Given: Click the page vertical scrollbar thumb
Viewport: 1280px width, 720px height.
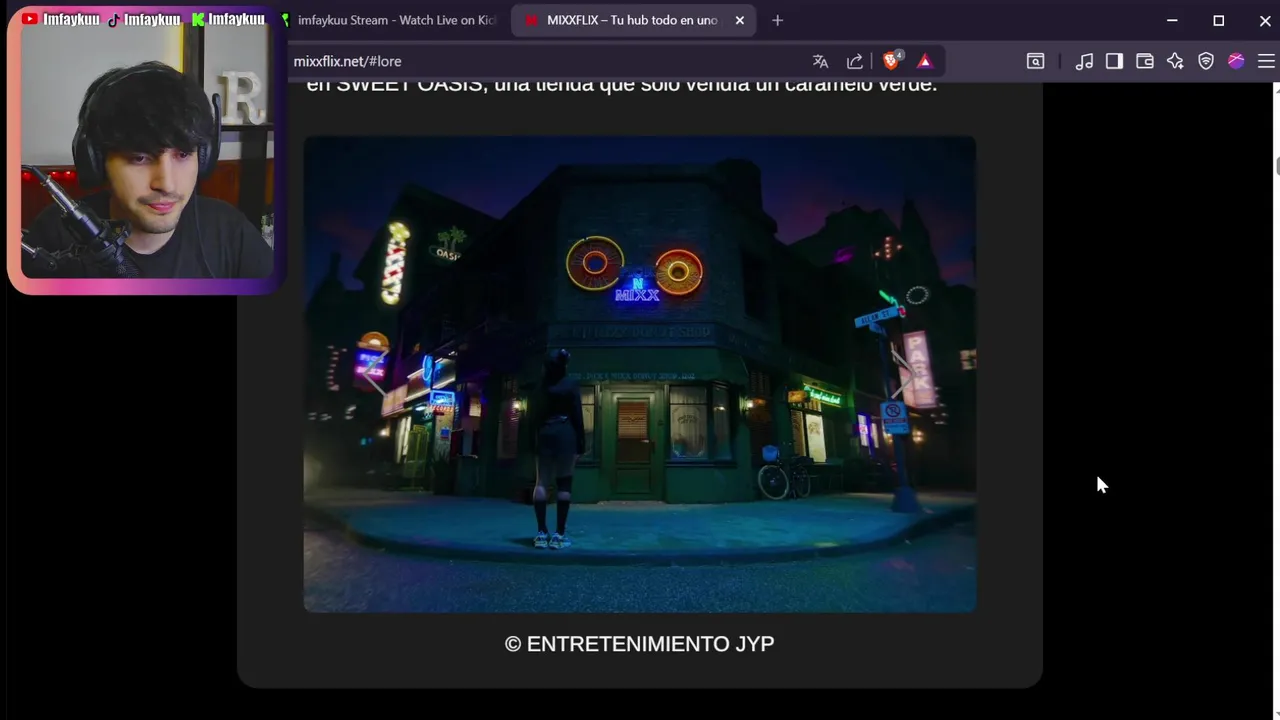Looking at the screenshot, I should 1277,165.
